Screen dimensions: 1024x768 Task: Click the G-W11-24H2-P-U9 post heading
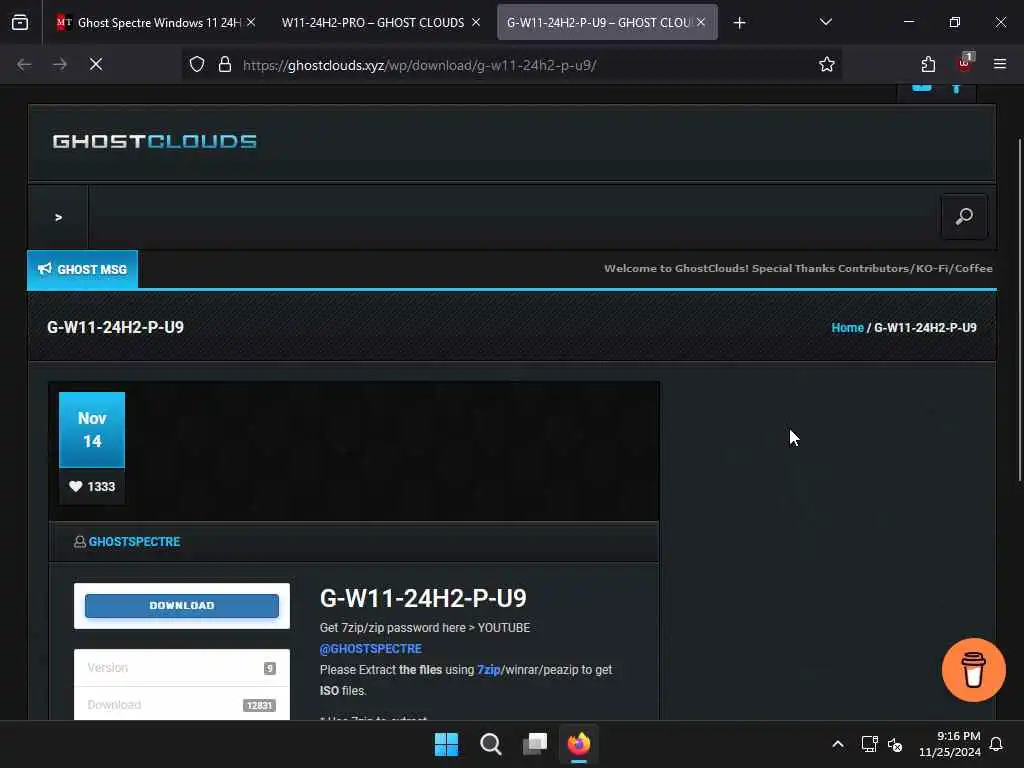click(423, 598)
